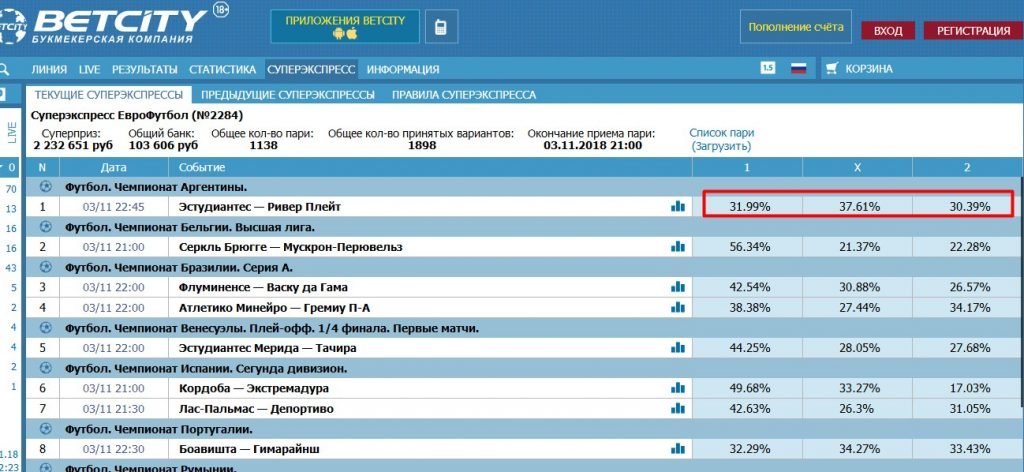The height and width of the screenshot is (472, 1024).
Task: Select 17.03% for Экстремадура
Action: pyautogui.click(x=969, y=388)
